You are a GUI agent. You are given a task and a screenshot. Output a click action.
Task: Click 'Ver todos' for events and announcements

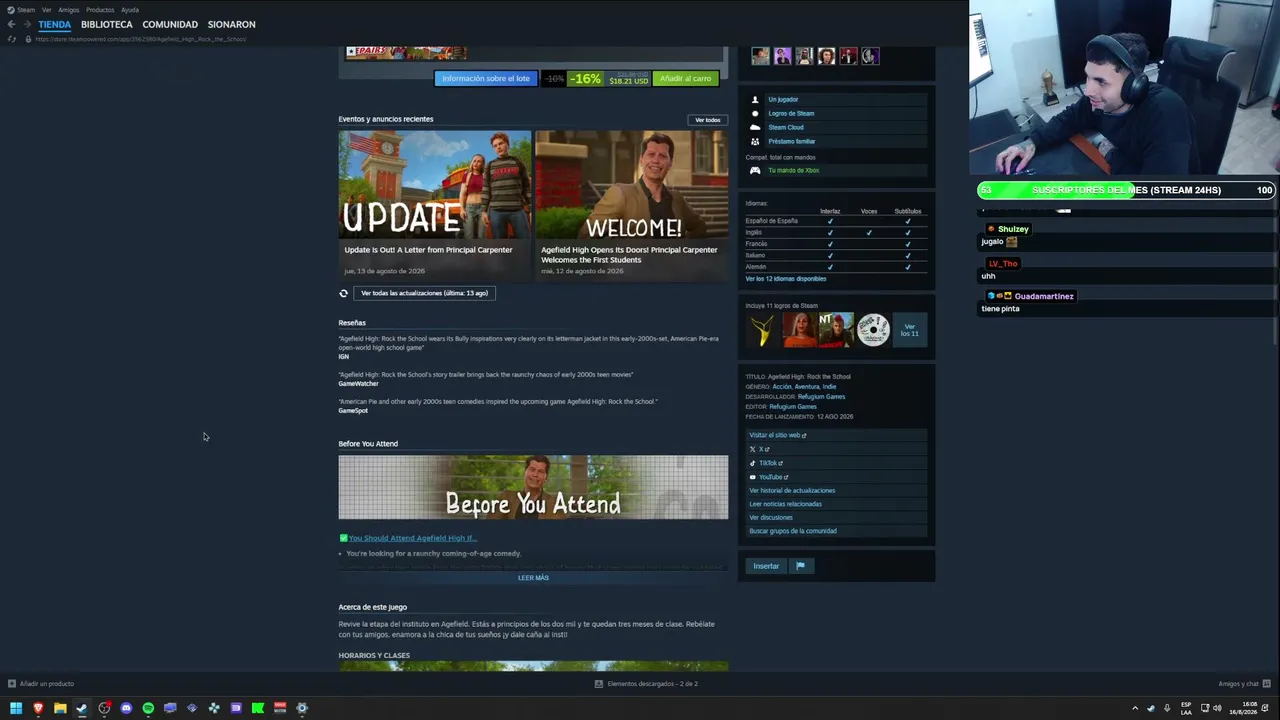pyautogui.click(x=708, y=120)
